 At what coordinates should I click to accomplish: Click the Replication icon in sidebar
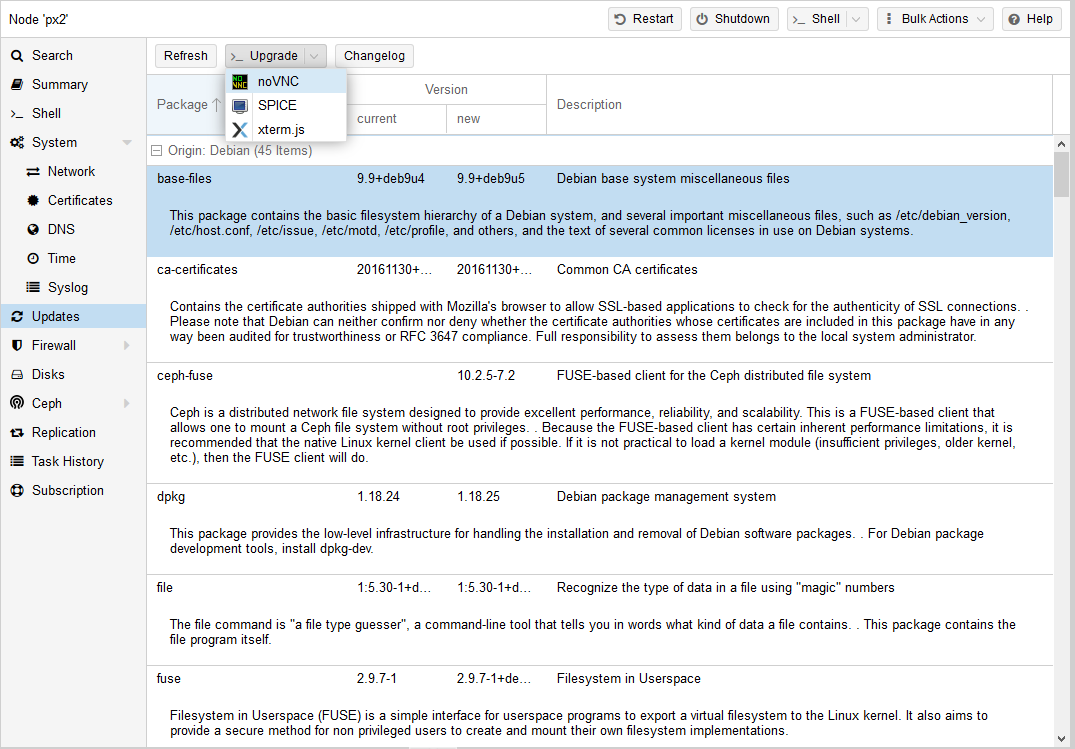point(16,432)
